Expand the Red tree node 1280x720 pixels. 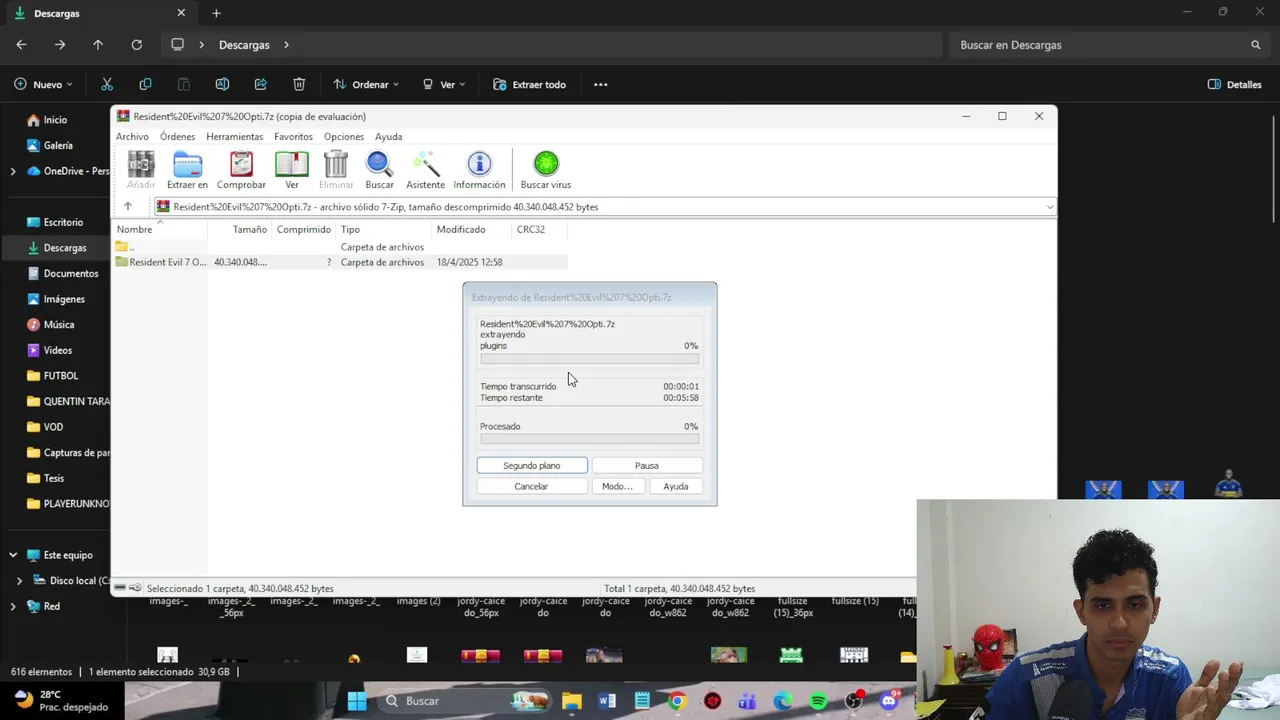(13, 606)
